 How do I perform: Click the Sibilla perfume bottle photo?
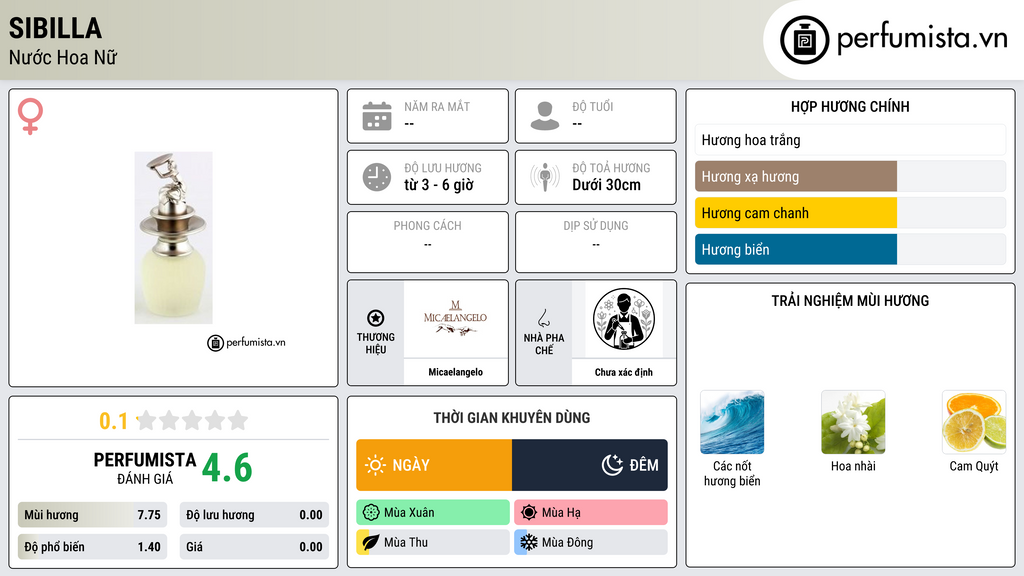(173, 238)
